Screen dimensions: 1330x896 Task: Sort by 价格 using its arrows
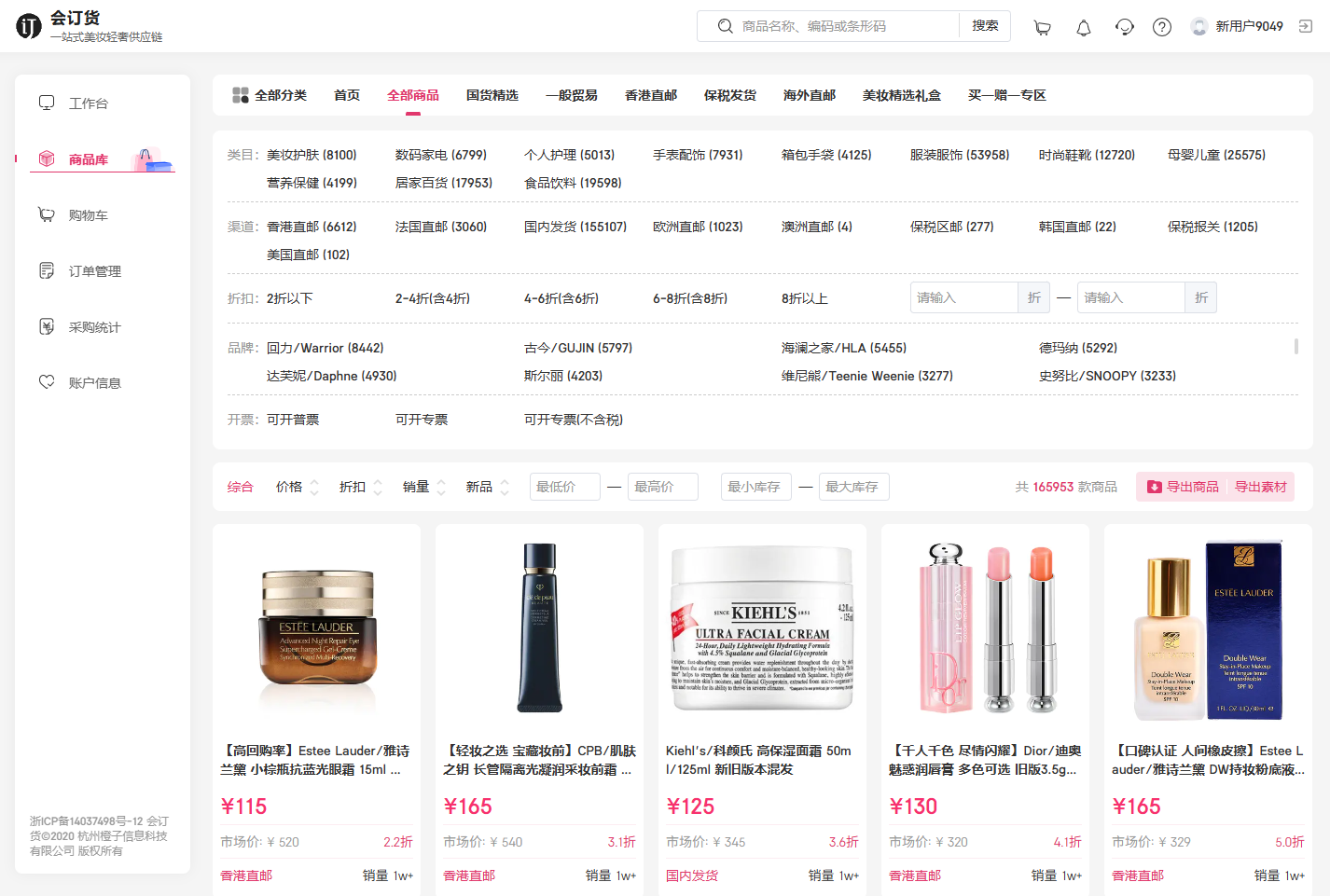314,487
